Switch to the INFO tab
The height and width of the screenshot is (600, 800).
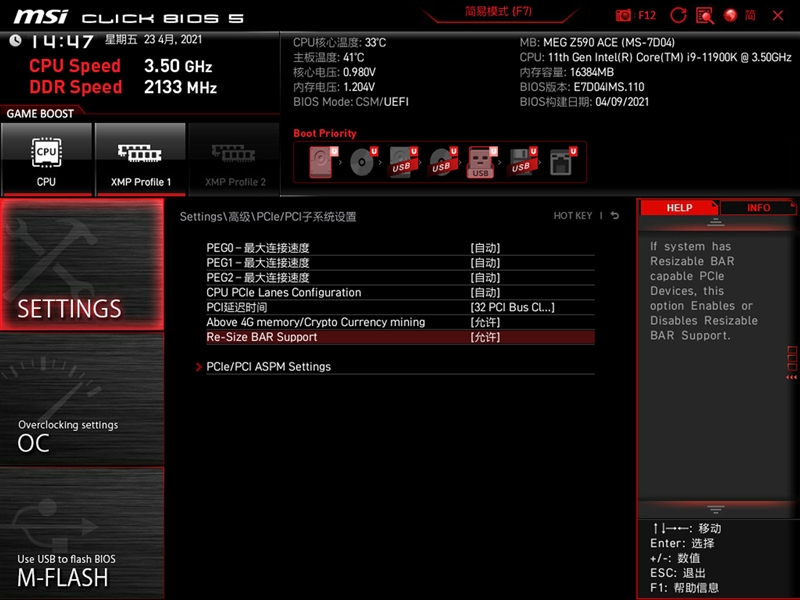coord(757,207)
